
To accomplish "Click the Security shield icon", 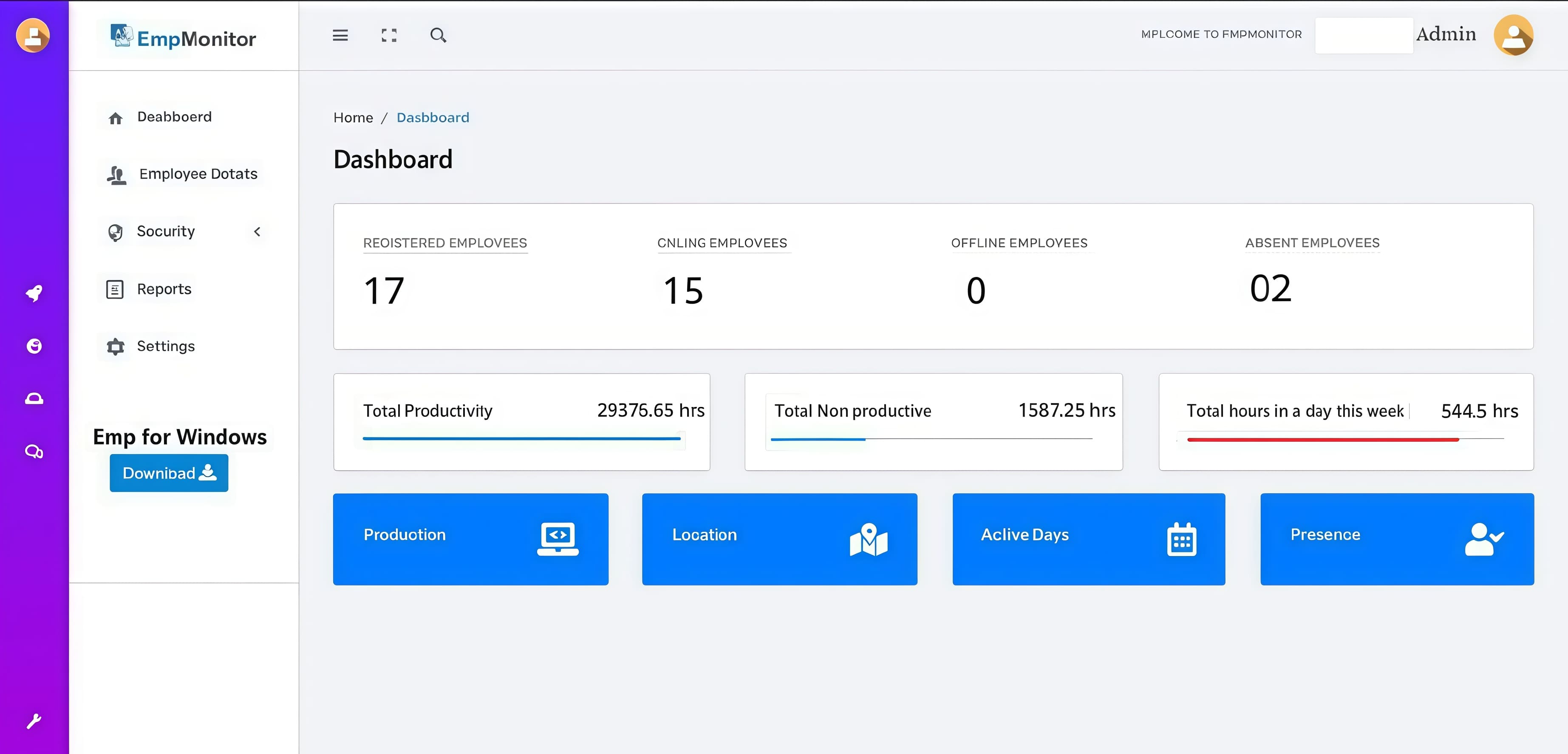I will 115,232.
